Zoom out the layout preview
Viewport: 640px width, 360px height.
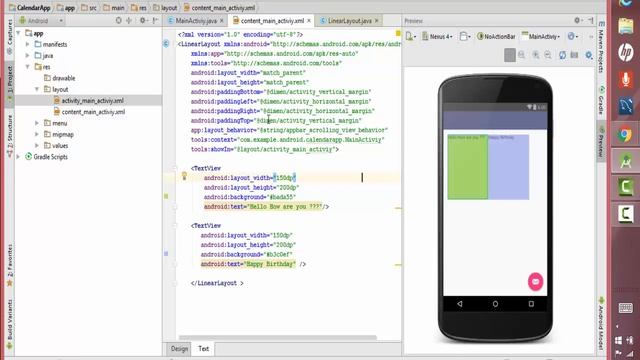548,55
